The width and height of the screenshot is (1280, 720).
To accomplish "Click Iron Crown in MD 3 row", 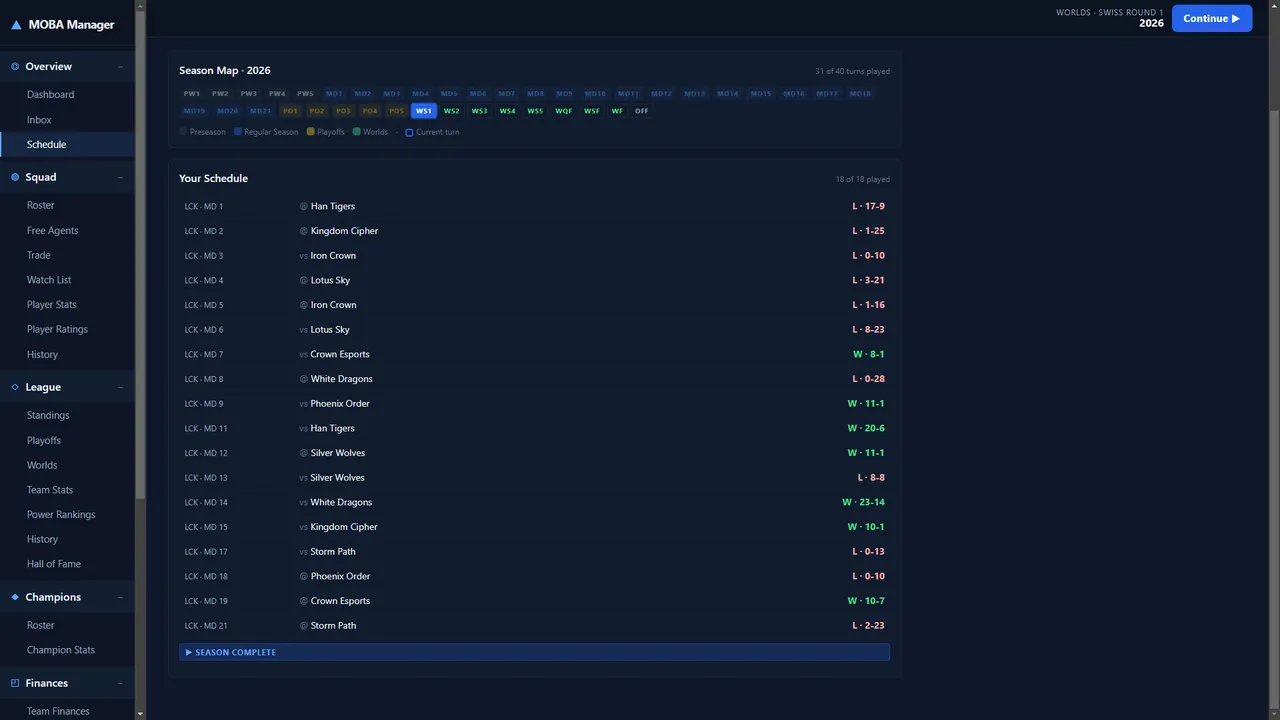I will click(x=333, y=256).
